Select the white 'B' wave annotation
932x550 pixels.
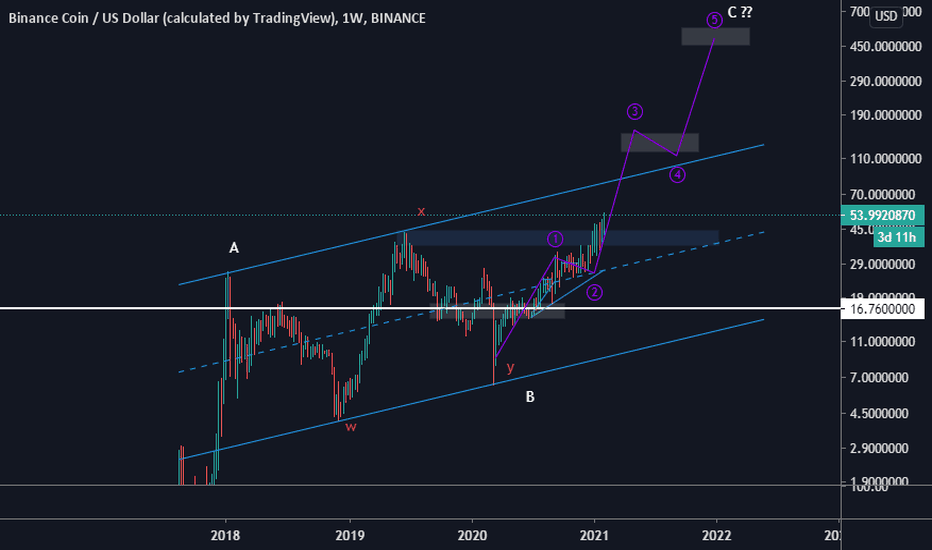click(x=530, y=397)
